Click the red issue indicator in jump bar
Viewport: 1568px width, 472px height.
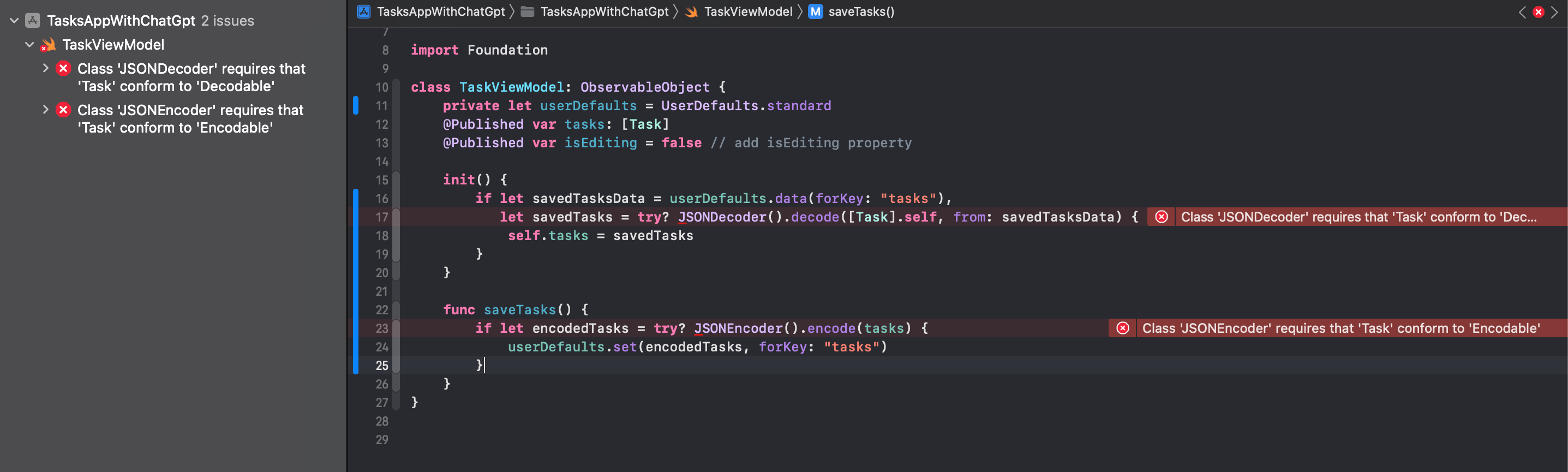tap(1538, 12)
